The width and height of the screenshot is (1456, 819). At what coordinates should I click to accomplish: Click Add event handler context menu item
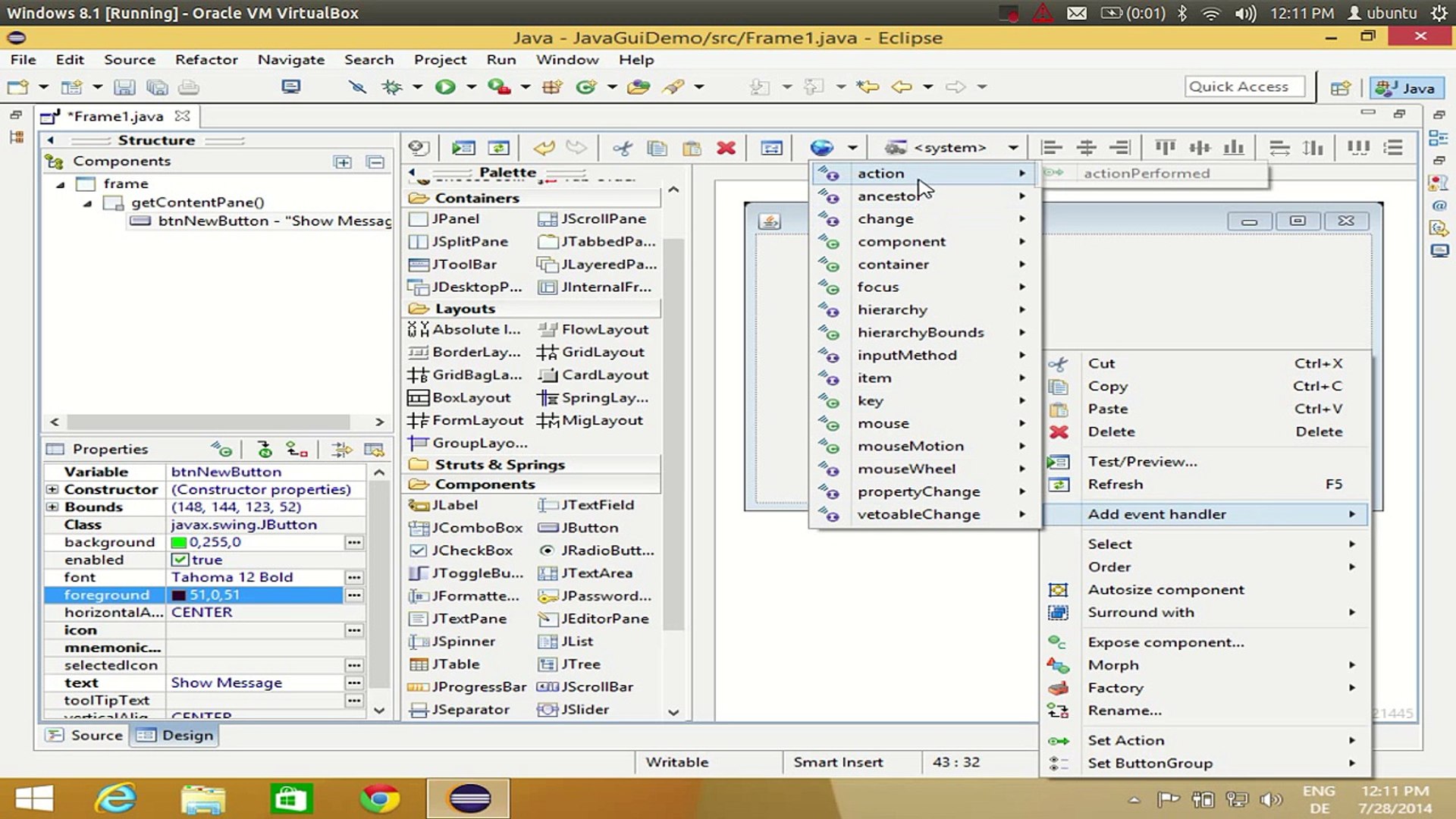pos(1204,515)
